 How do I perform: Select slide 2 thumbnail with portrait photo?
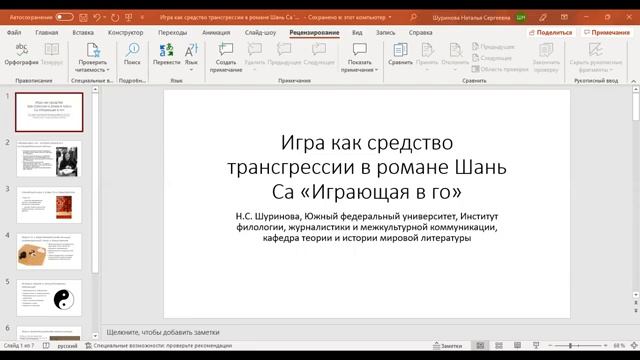(x=49, y=159)
